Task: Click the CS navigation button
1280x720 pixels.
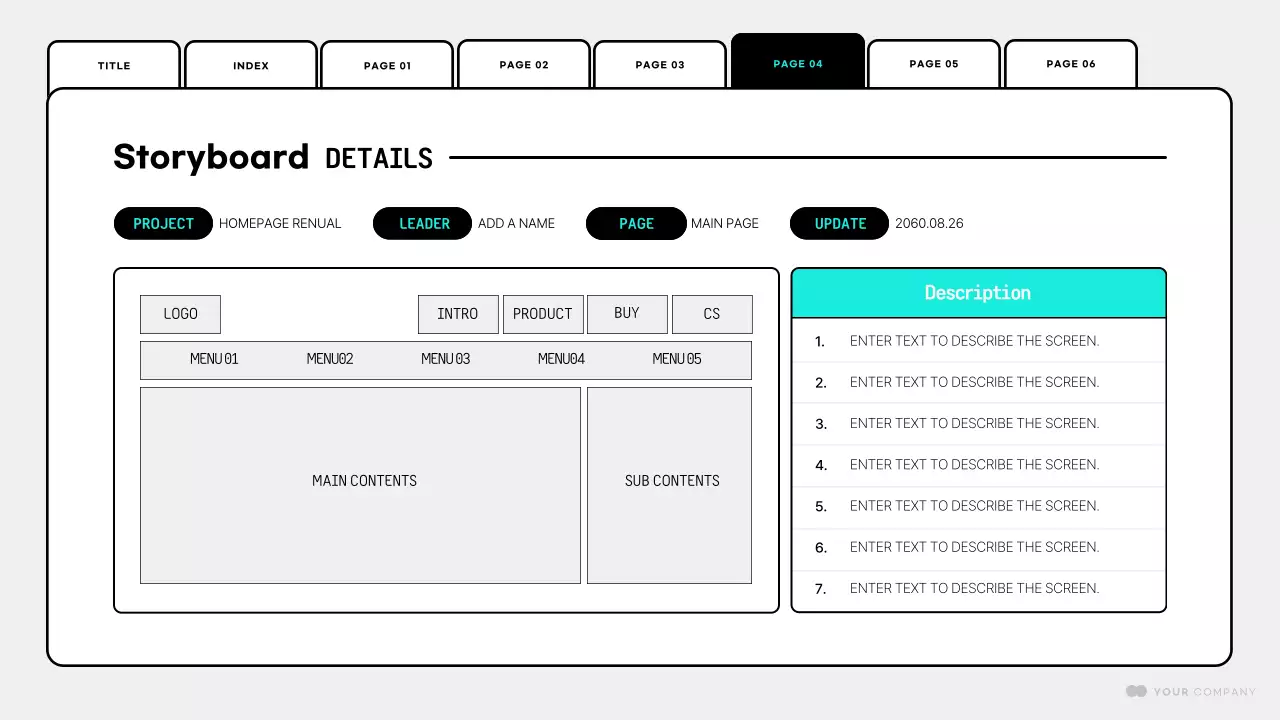Action: pyautogui.click(x=712, y=314)
